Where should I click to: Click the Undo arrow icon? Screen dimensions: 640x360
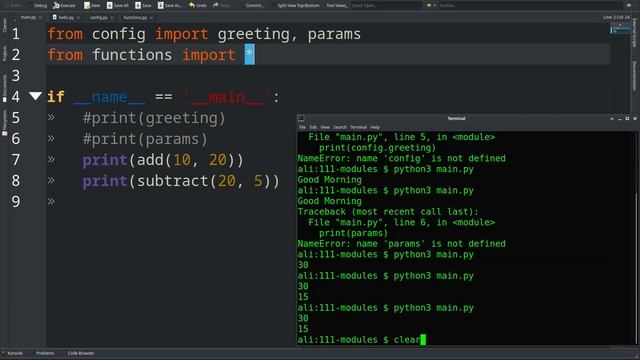pos(192,5)
